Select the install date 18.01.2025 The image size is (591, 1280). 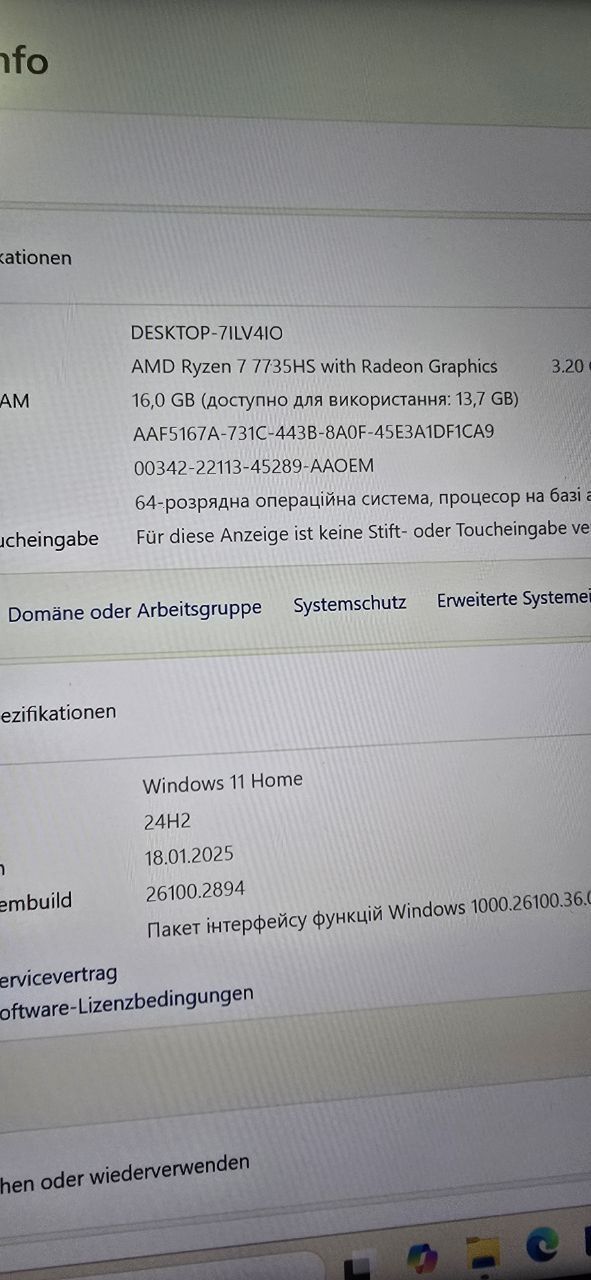point(189,856)
